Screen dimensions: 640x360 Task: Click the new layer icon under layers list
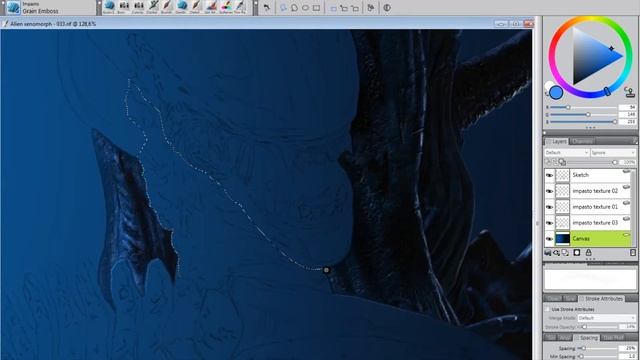pos(565,253)
